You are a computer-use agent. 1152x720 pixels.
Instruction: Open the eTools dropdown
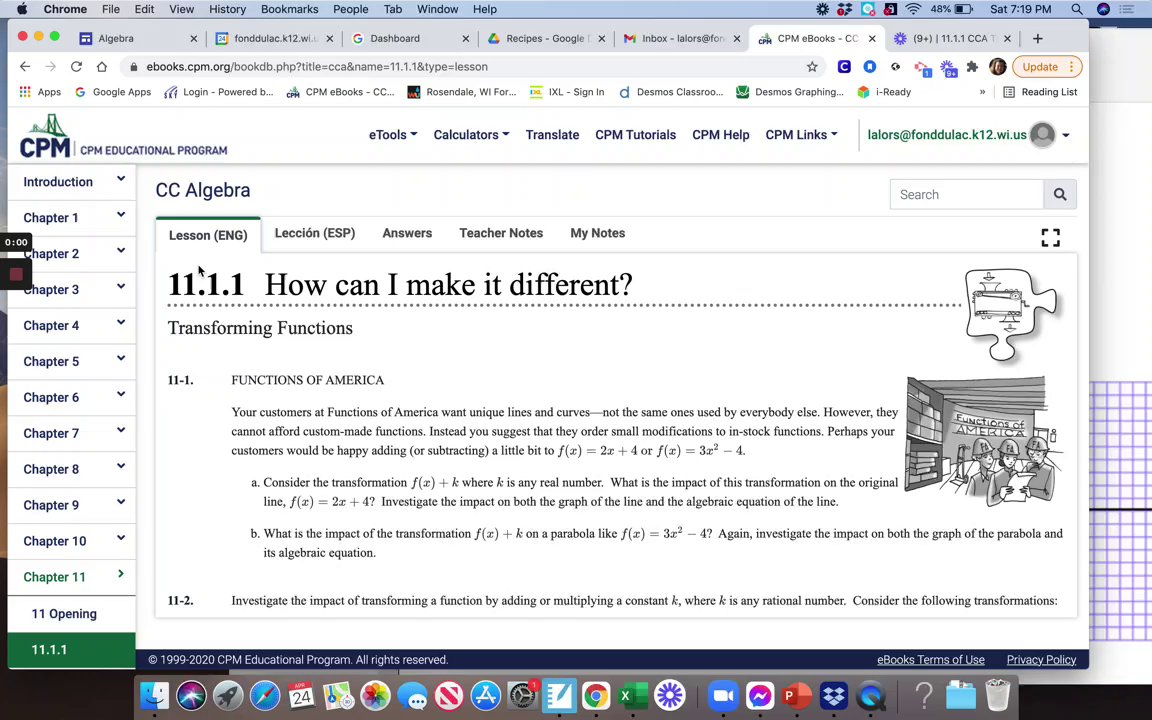click(393, 134)
